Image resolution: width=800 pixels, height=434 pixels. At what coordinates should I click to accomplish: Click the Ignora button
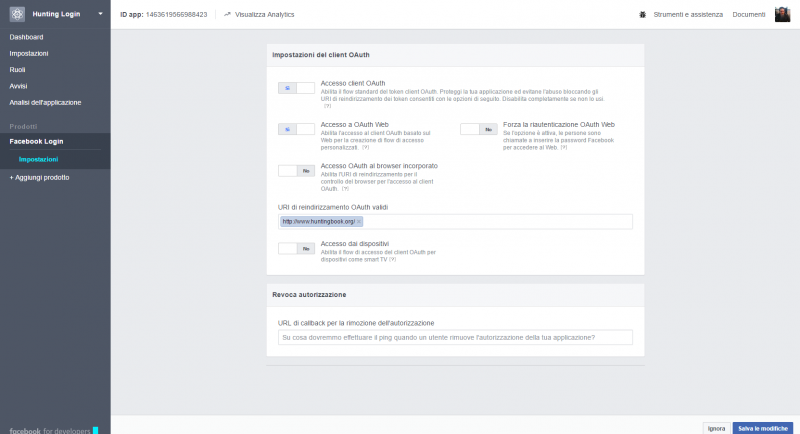(716, 428)
